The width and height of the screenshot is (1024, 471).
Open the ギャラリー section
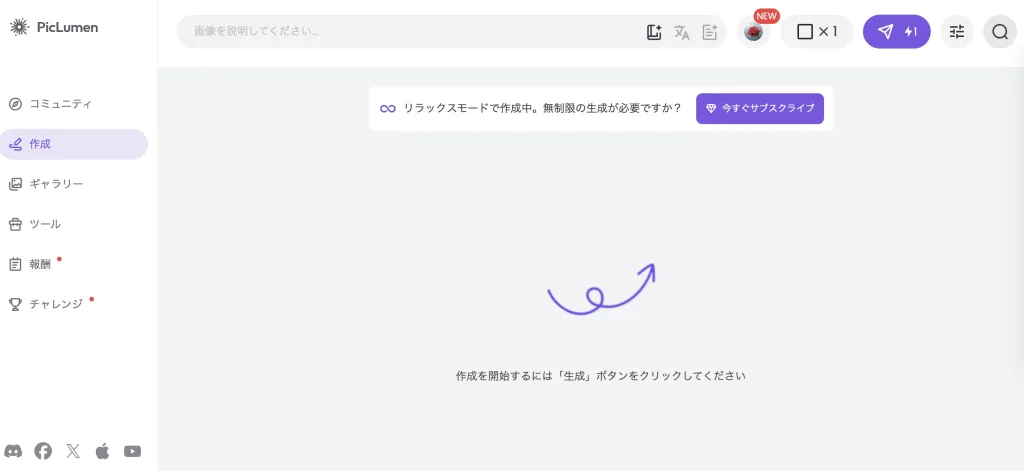point(46,184)
